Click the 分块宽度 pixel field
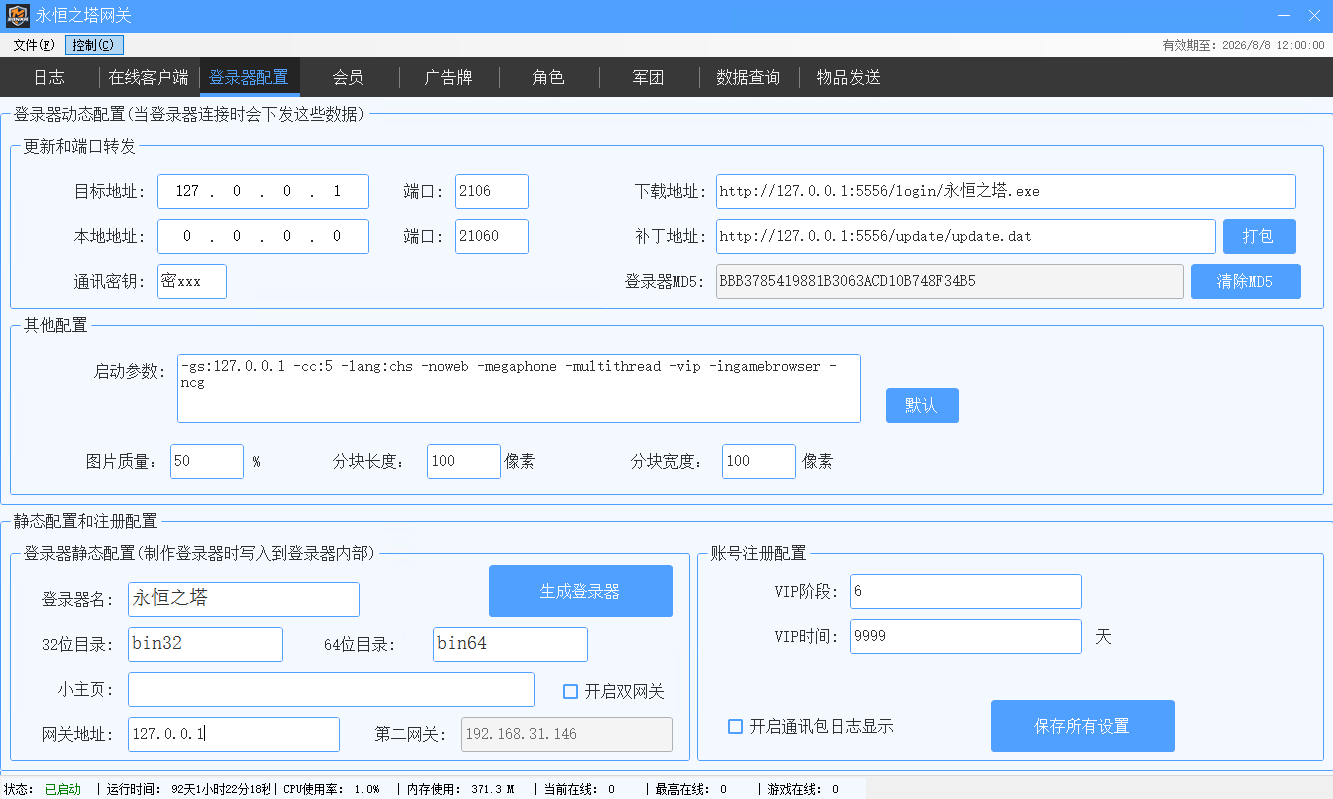This screenshot has height=799, width=1333. click(759, 461)
